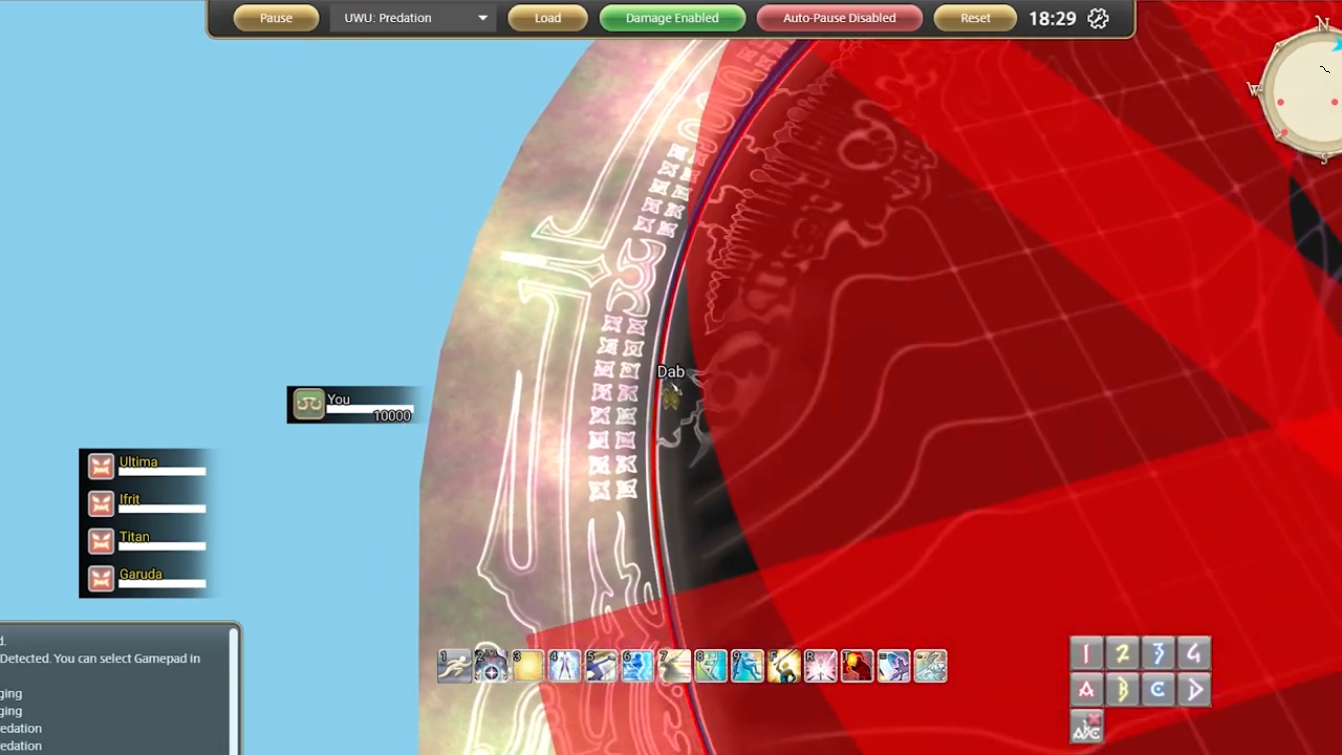Activate hotbar slot 5 skill
This screenshot has width=1342, height=755.
[x=601, y=666]
